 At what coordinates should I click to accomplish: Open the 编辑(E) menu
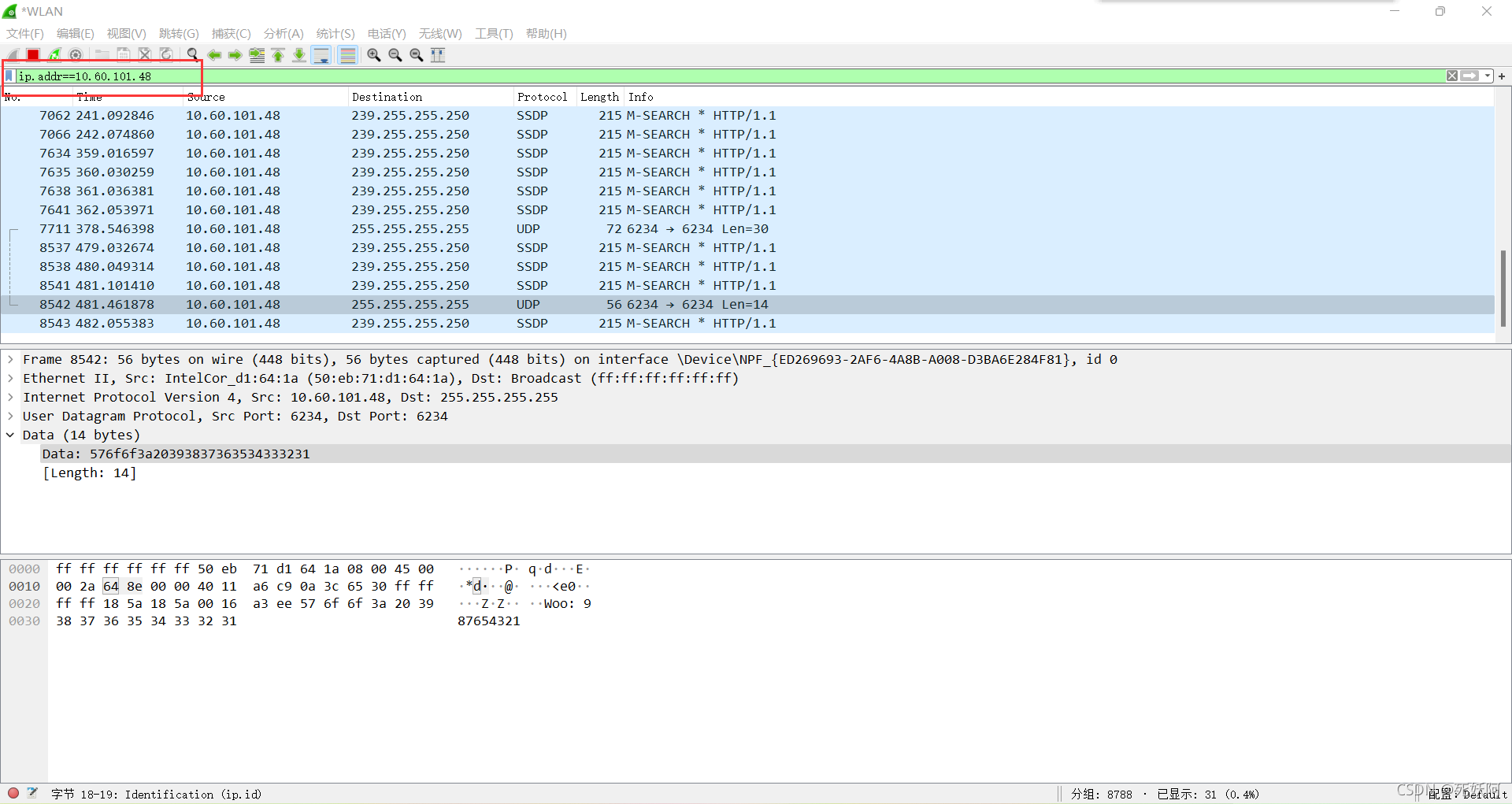point(75,33)
